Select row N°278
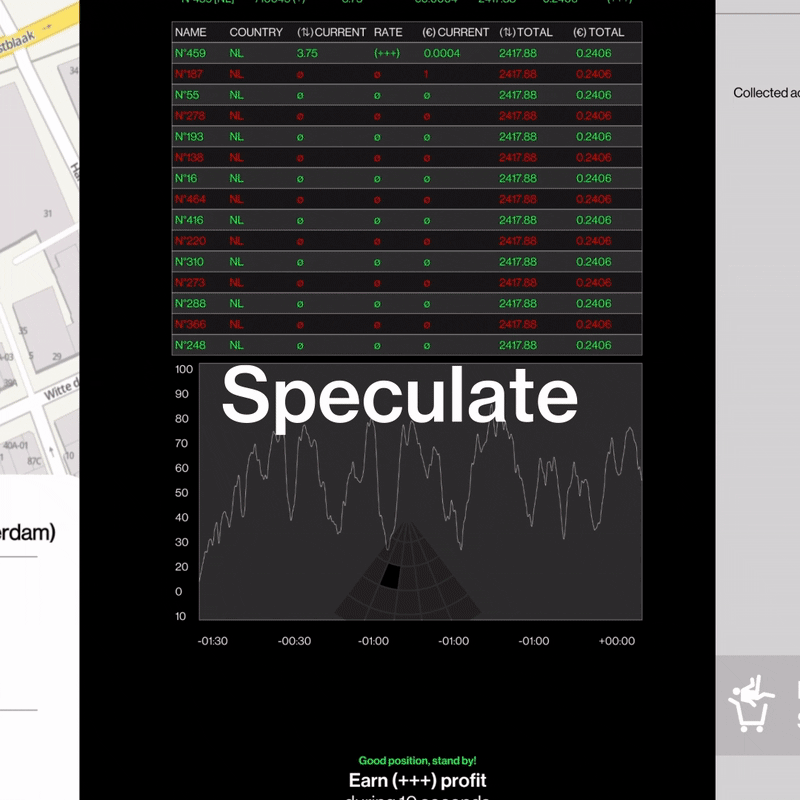 coord(407,116)
